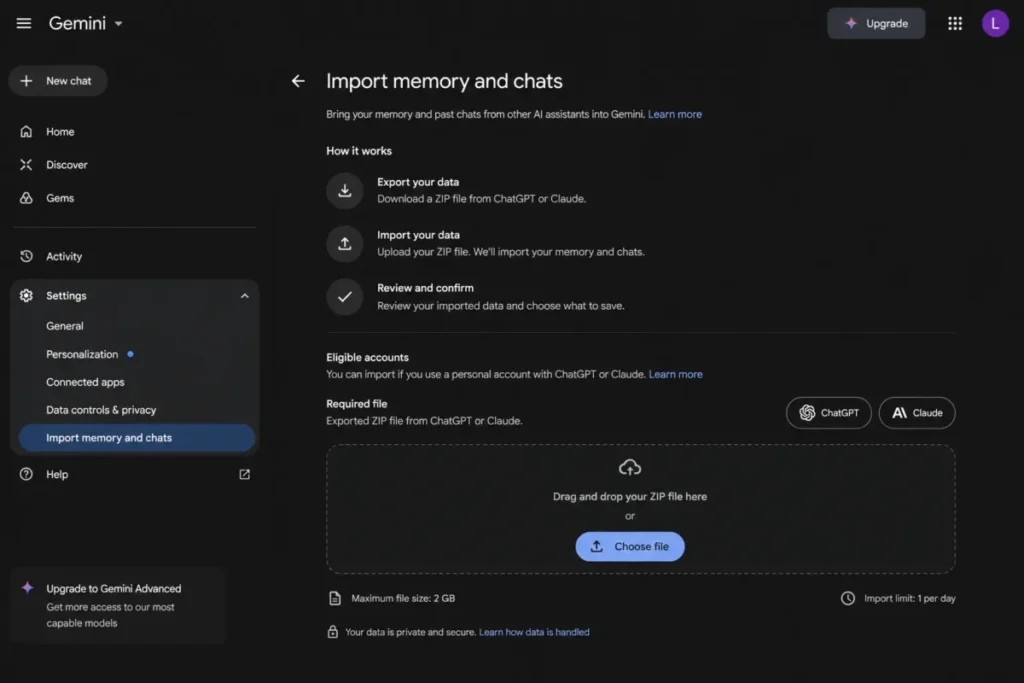Open Personalization settings

tap(82, 354)
